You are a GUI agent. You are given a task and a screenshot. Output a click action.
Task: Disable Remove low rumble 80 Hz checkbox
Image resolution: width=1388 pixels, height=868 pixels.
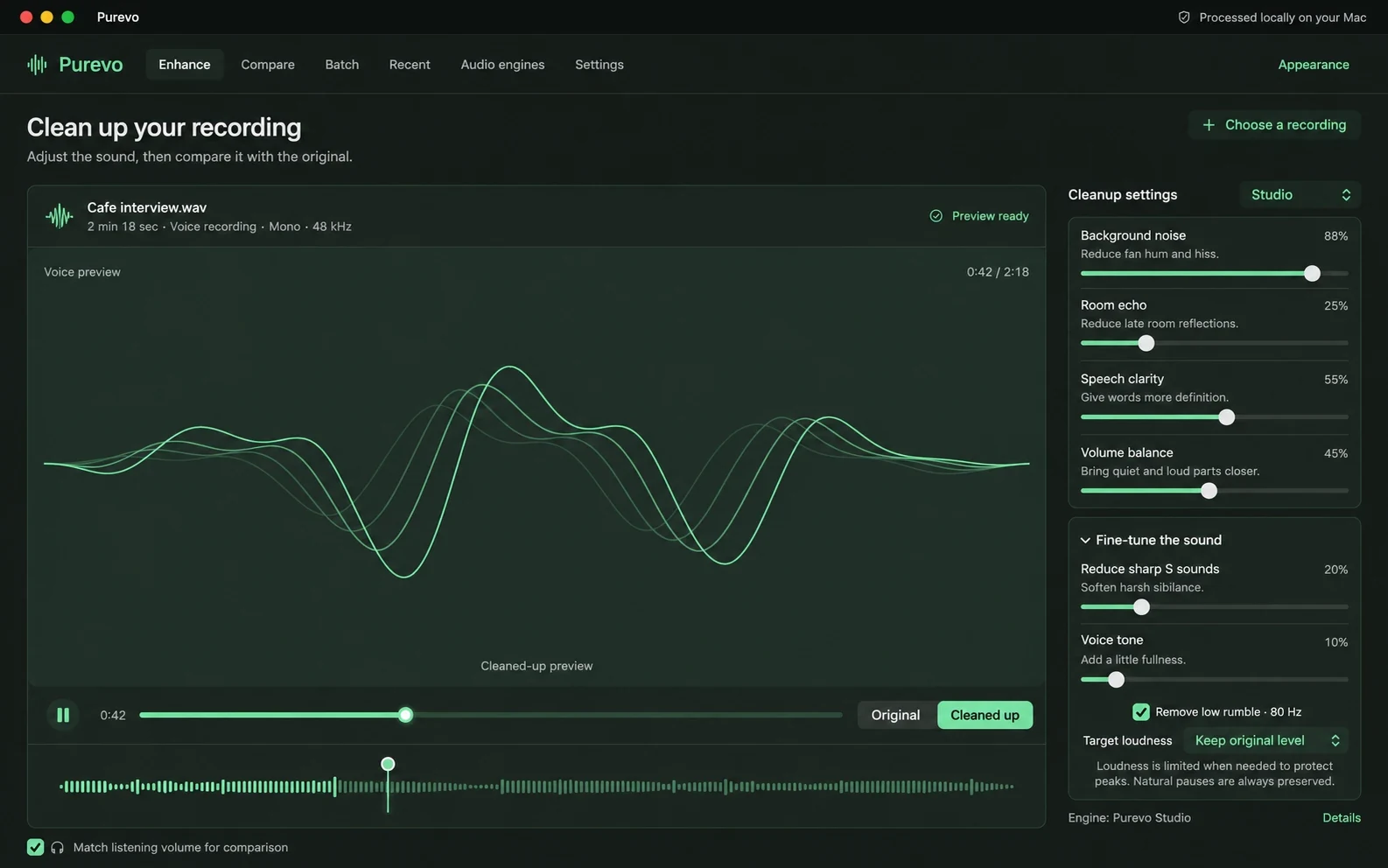[1141, 712]
